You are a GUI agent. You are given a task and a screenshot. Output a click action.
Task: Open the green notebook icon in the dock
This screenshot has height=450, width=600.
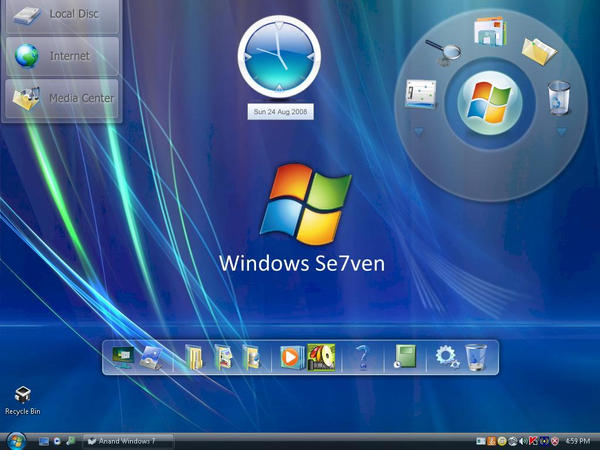[x=405, y=357]
